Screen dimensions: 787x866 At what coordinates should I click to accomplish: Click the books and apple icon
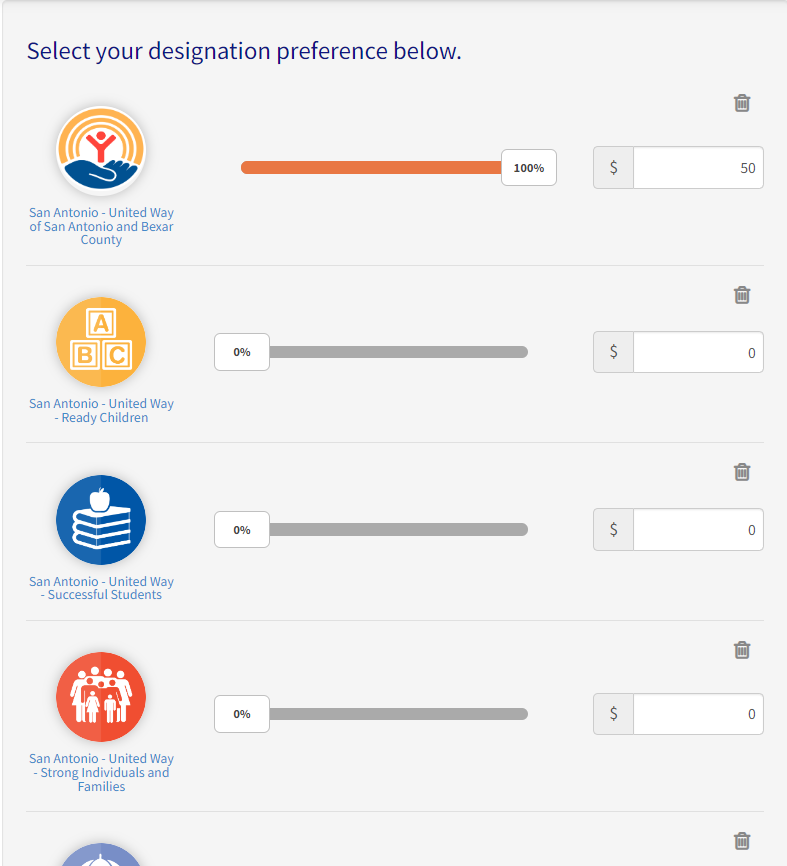[101, 520]
